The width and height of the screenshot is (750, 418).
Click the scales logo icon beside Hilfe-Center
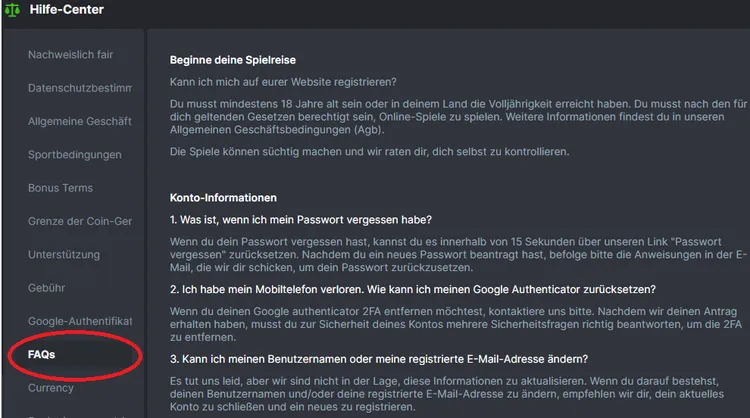[x=13, y=11]
